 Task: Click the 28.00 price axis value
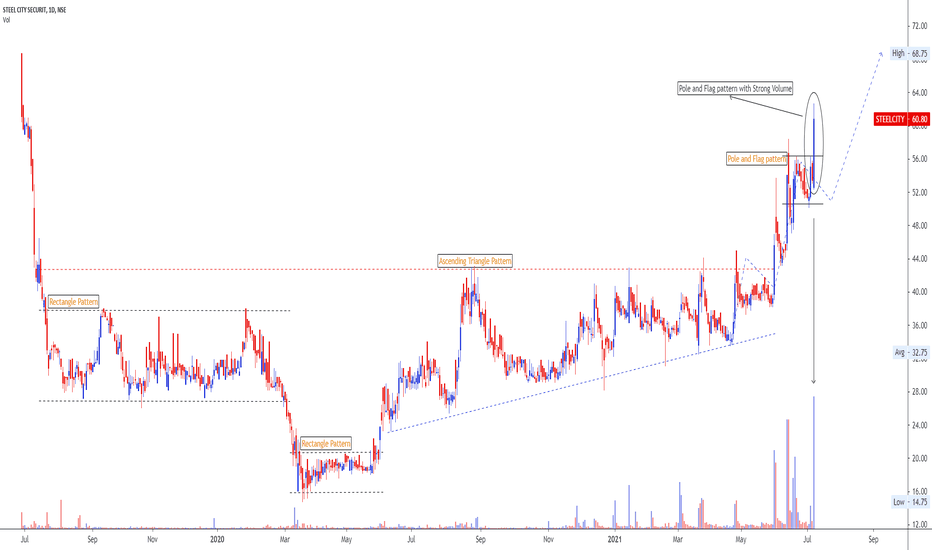(x=919, y=392)
